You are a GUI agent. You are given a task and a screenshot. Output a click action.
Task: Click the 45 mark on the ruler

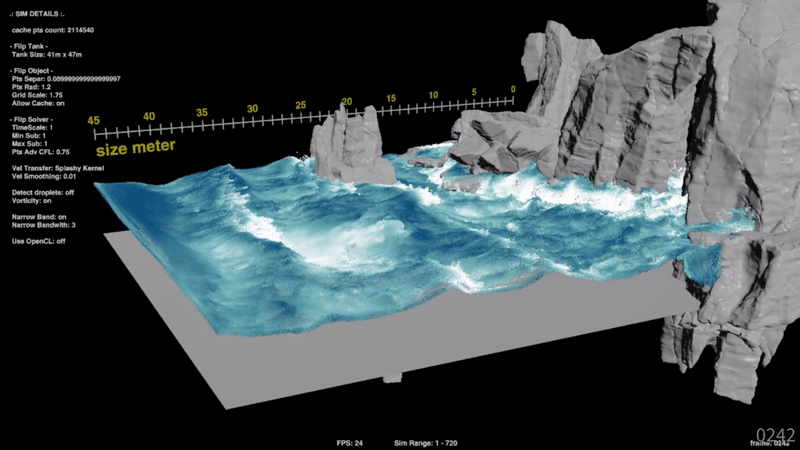pos(94,120)
